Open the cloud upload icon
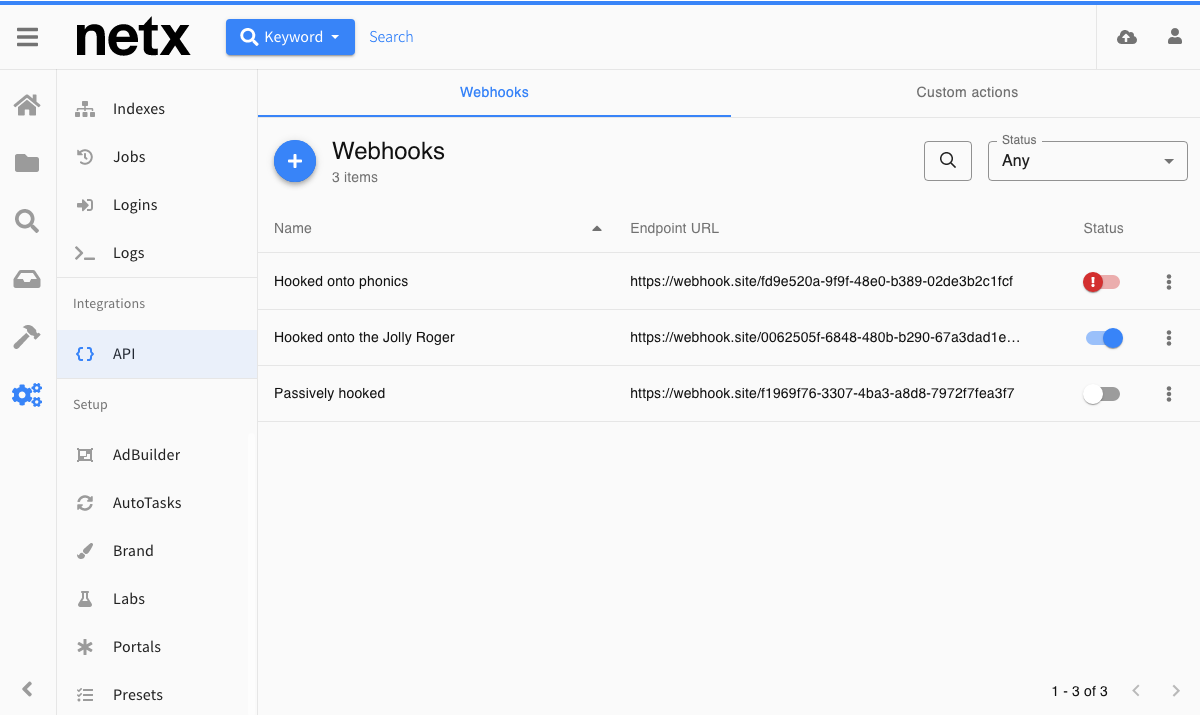This screenshot has width=1200, height=715. pos(1126,37)
